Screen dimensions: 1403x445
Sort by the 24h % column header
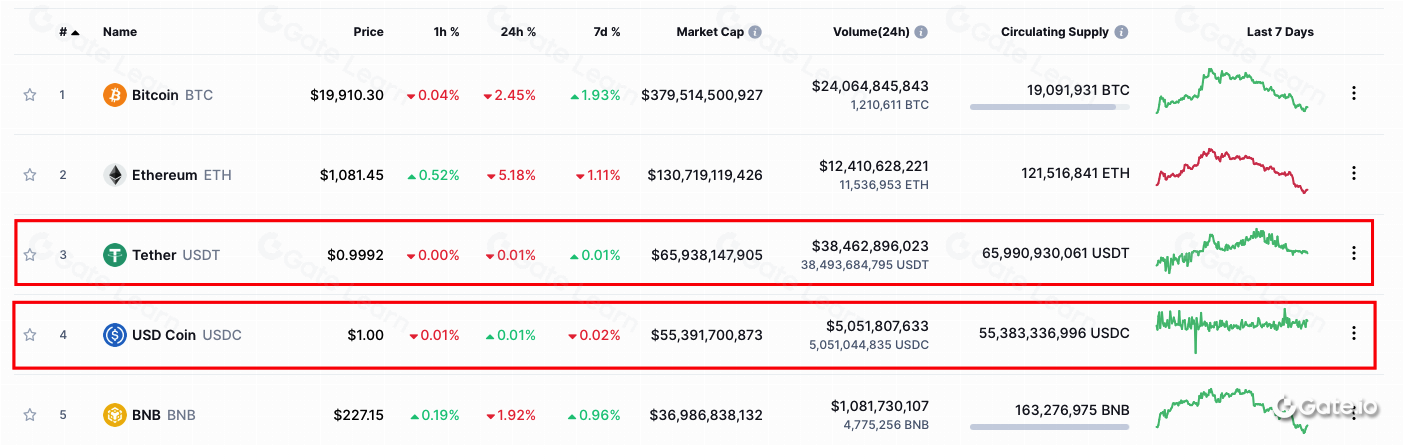point(518,32)
